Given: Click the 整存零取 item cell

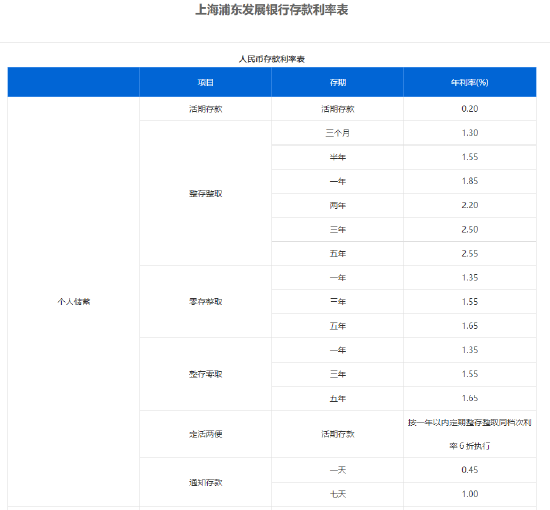Looking at the screenshot, I should [x=206, y=374].
